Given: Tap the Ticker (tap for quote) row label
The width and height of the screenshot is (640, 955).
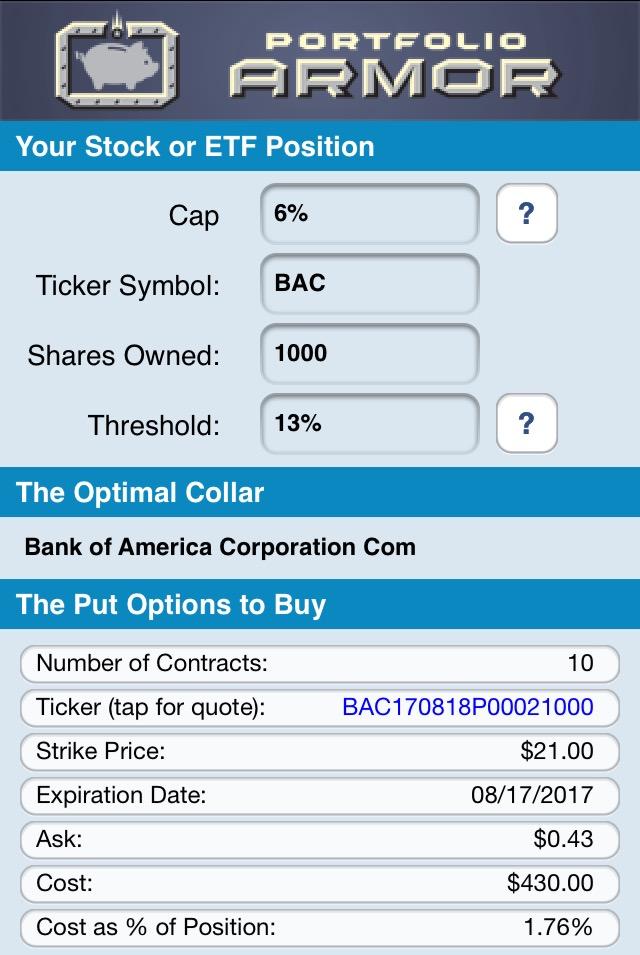Looking at the screenshot, I should coord(150,707).
